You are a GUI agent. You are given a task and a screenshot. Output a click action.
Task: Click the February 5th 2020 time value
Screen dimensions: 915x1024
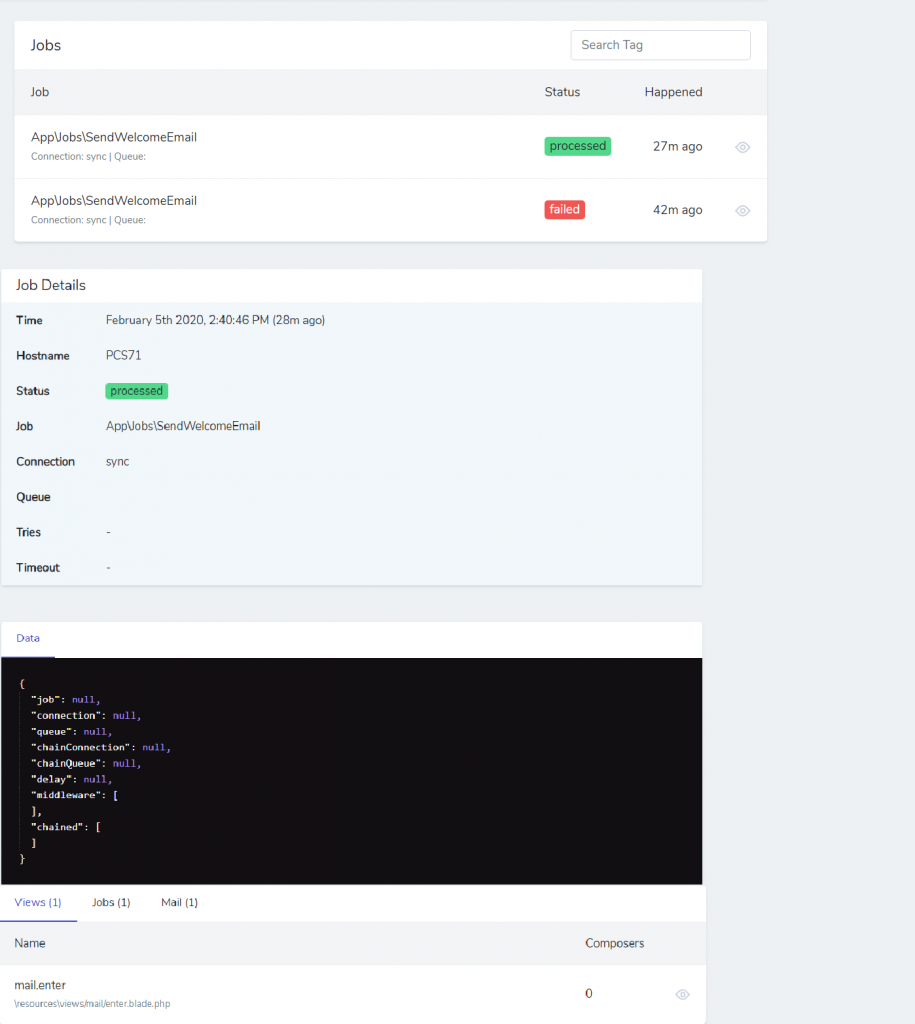(x=216, y=320)
